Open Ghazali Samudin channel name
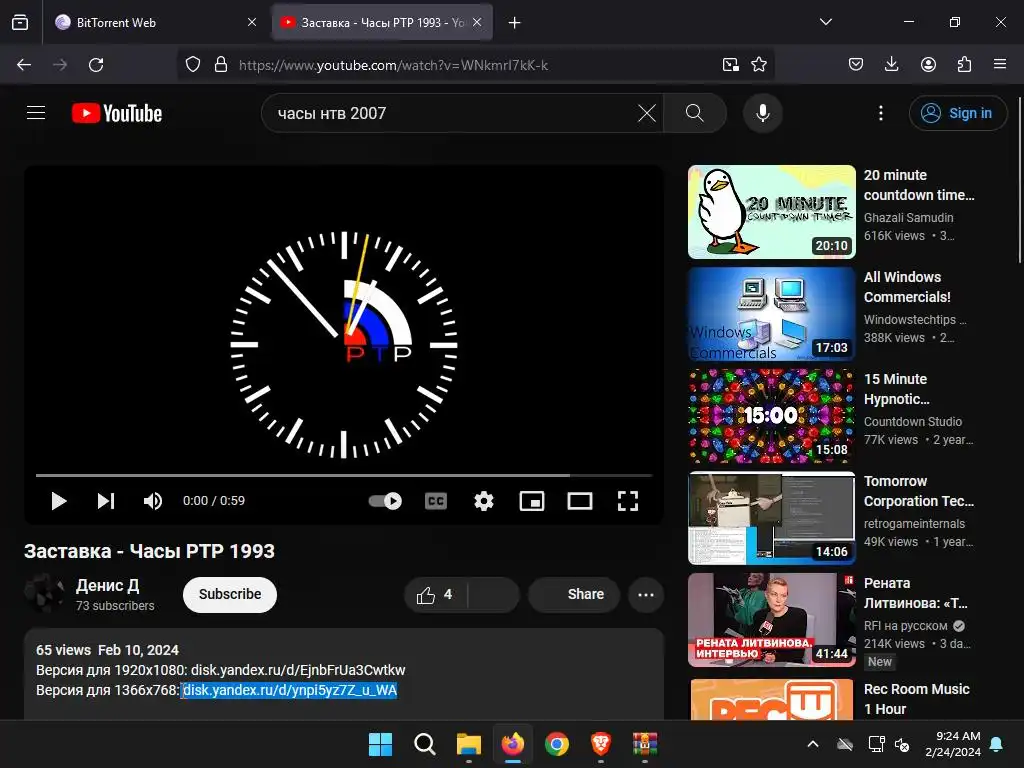 (x=908, y=217)
